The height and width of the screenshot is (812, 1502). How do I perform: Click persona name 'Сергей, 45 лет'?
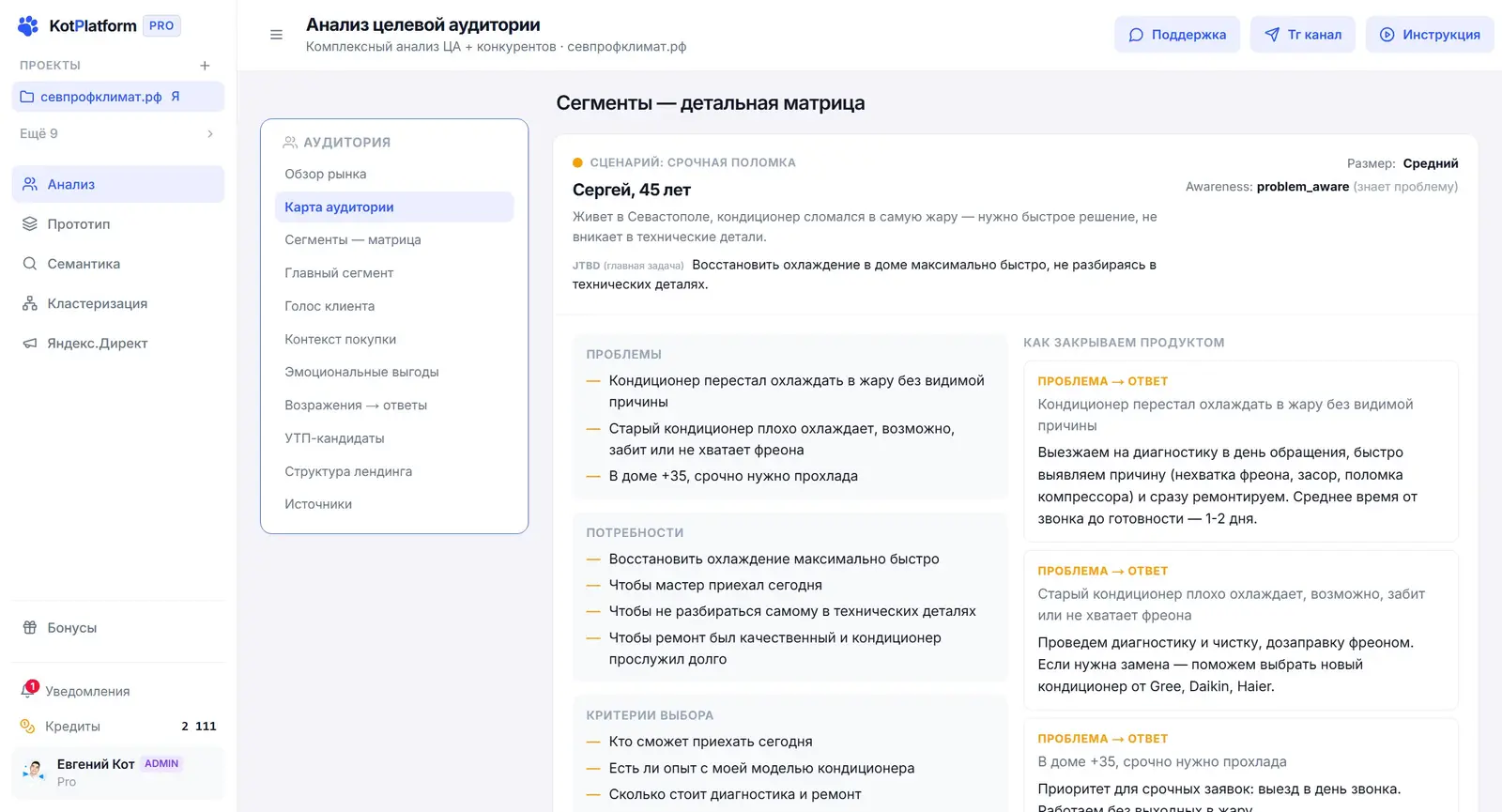[x=632, y=190]
